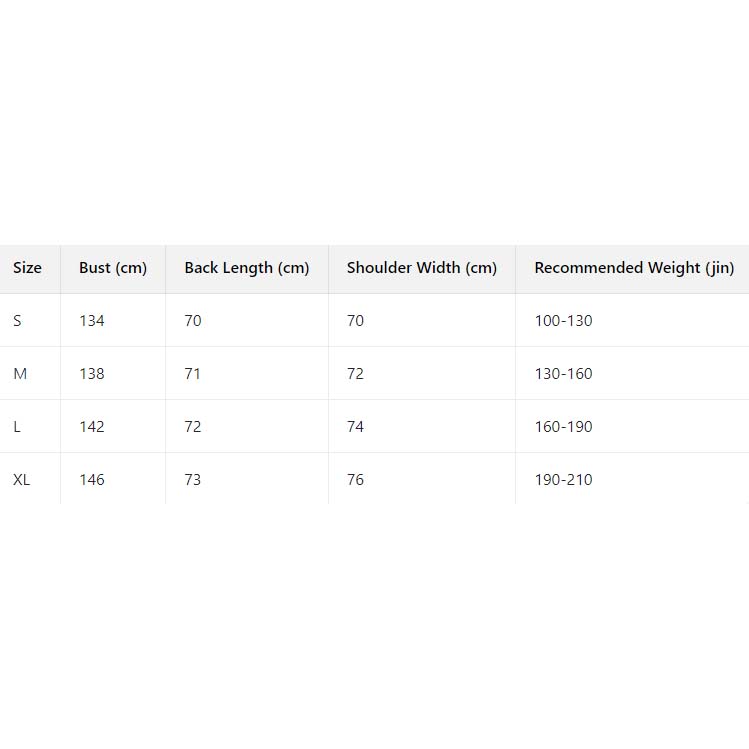Click bust value 138
The height and width of the screenshot is (749, 749).
(x=92, y=374)
